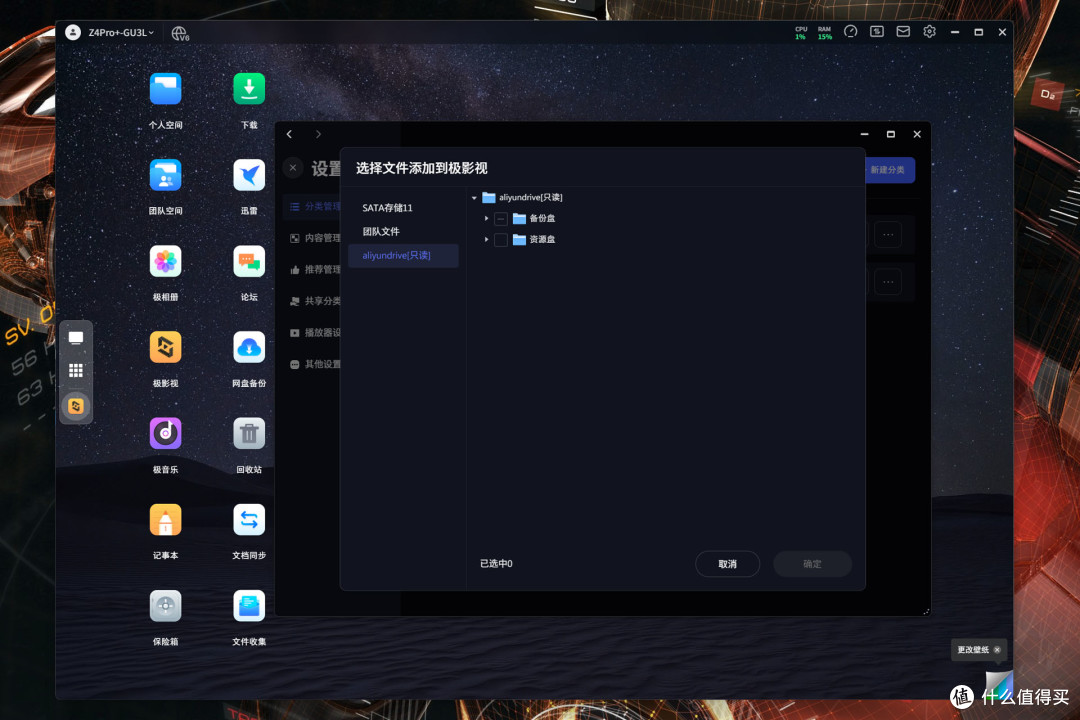Open the 回收站 recycle bin
Screen dimensions: 1080x720
point(249,433)
